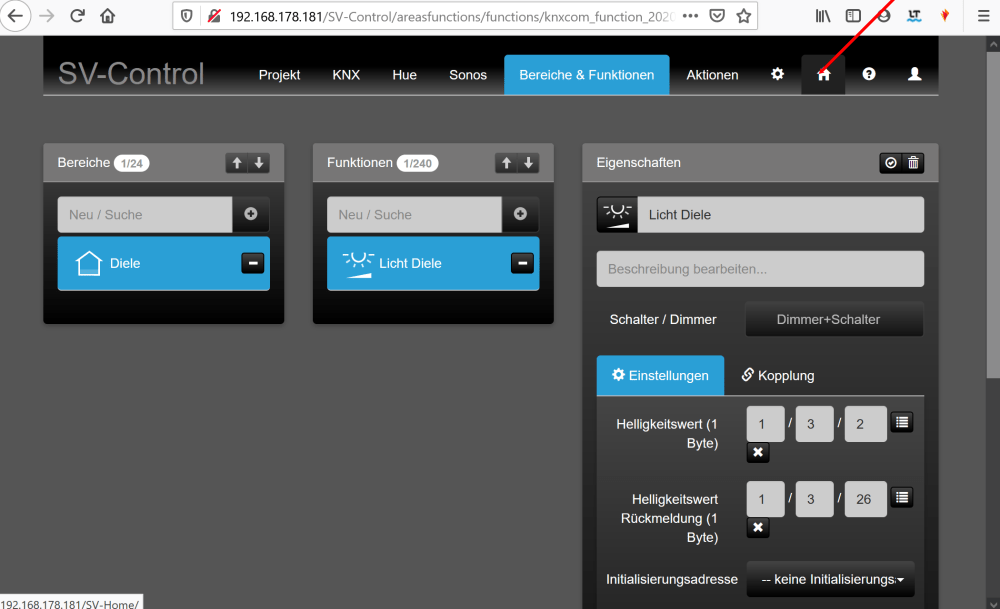Open Aktionen menu
Screen dimensions: 1000x609
click(712, 75)
